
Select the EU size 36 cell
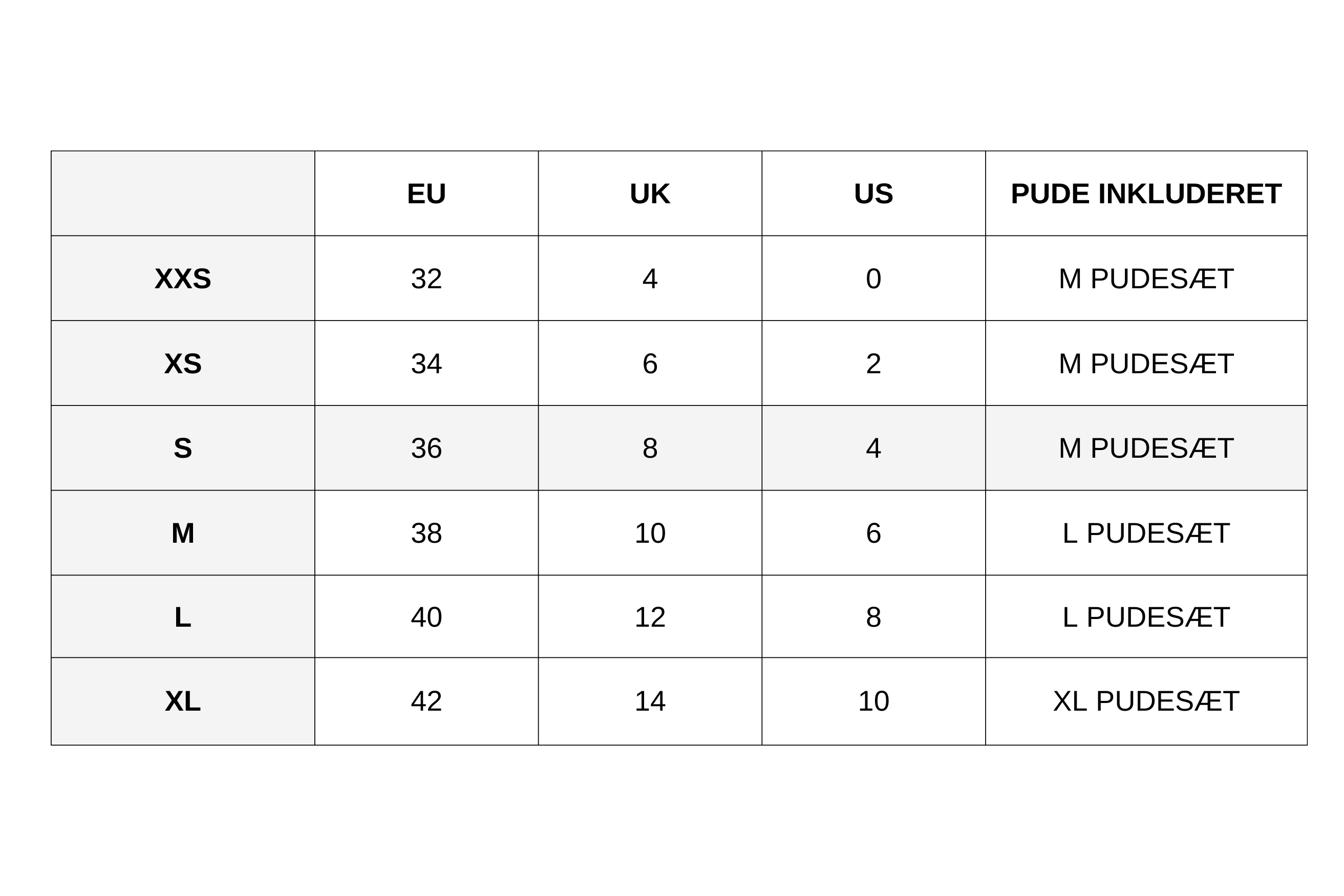pyautogui.click(x=426, y=448)
